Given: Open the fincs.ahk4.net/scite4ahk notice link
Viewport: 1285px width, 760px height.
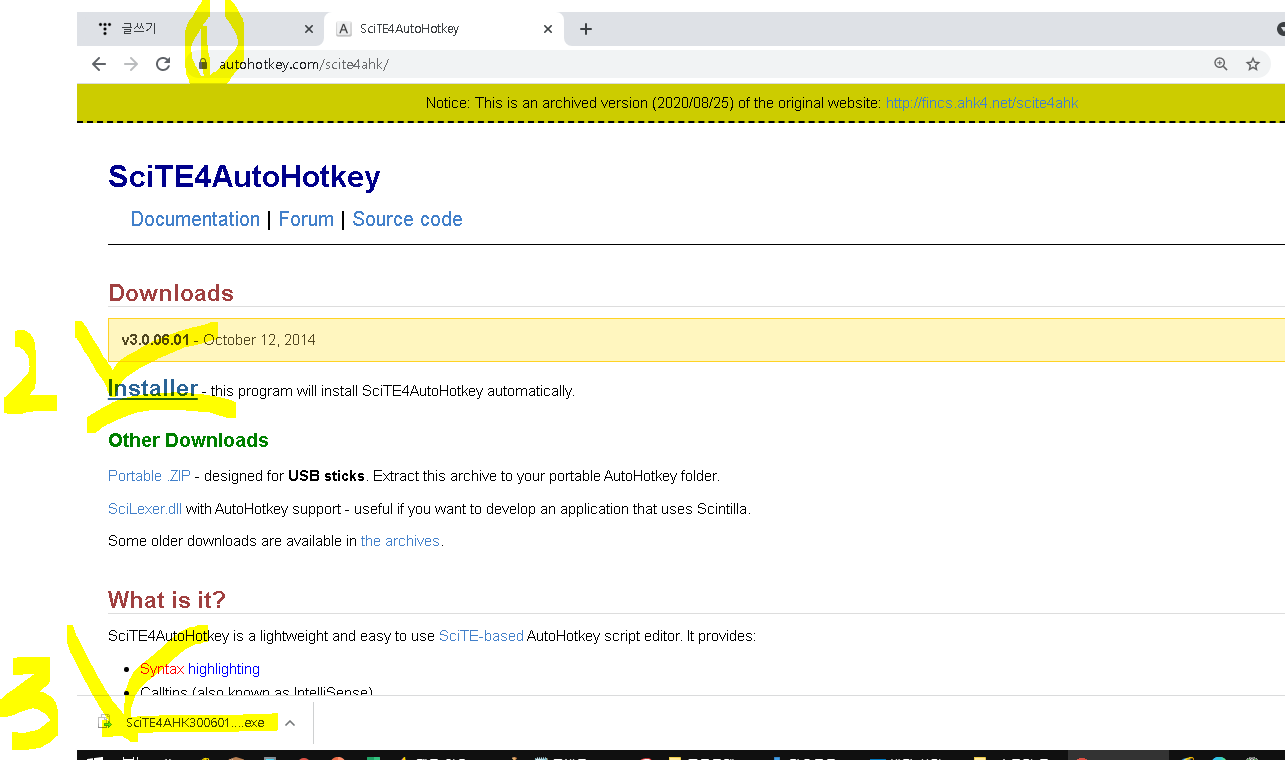Looking at the screenshot, I should click(x=982, y=103).
